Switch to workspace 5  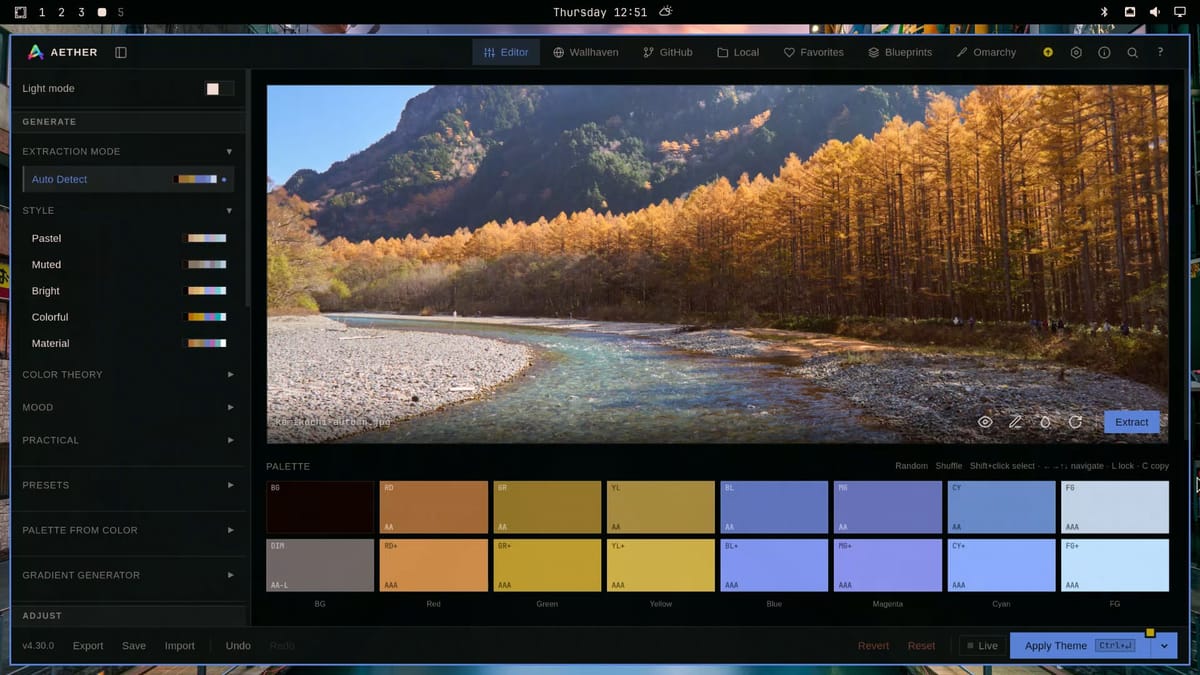click(121, 12)
